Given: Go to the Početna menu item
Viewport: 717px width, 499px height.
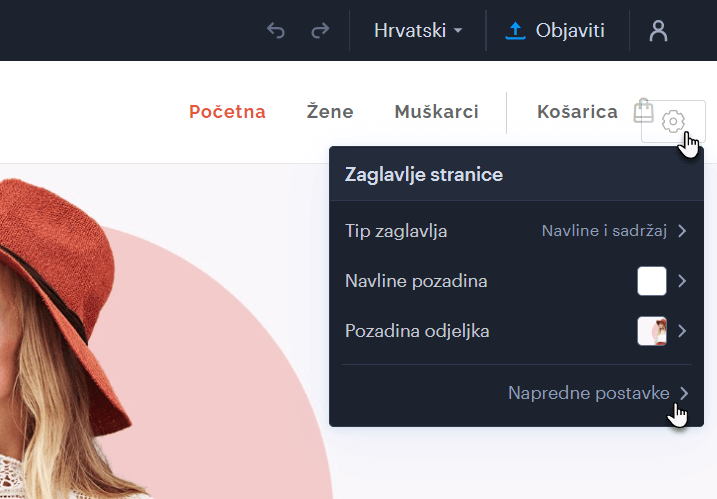Looking at the screenshot, I should pyautogui.click(x=227, y=112).
